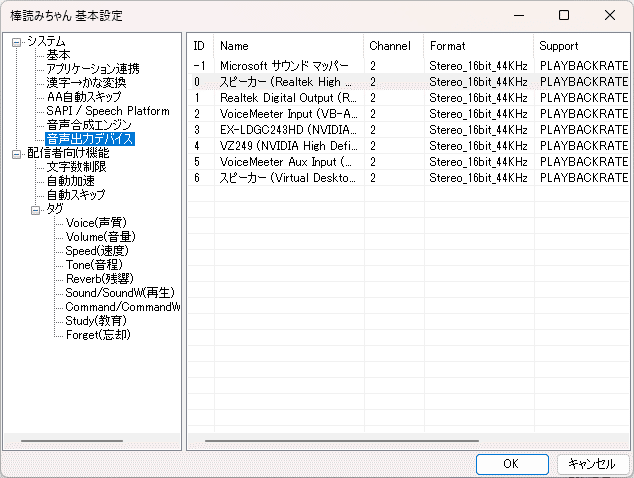The width and height of the screenshot is (634, 478).
Task: Select VoiceMeeter Input (VB-A device row
Action: [409, 114]
